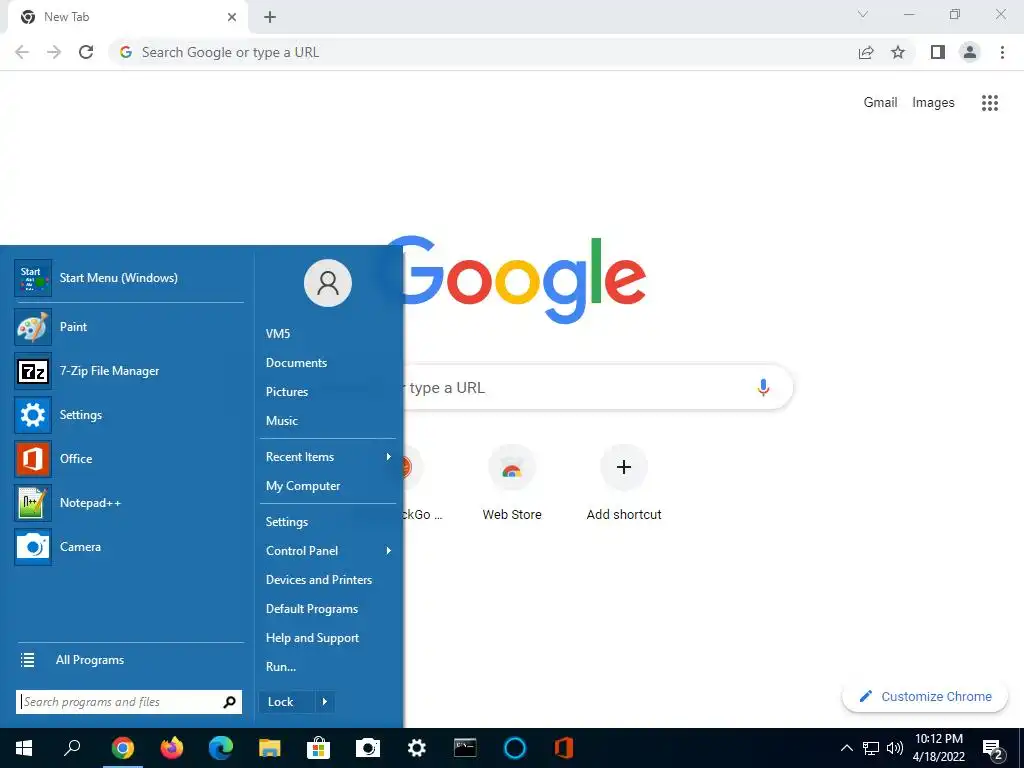Viewport: 1024px width, 768px height.
Task: Click the Lock button
Action: (287, 702)
